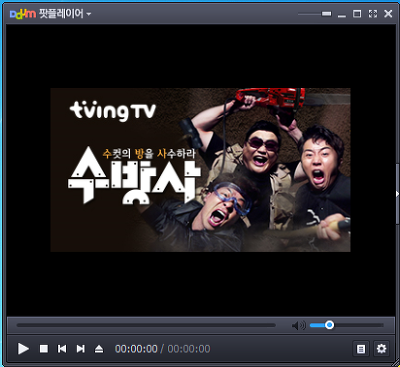
Task: Toggle the total duration time display
Action: coord(189,349)
